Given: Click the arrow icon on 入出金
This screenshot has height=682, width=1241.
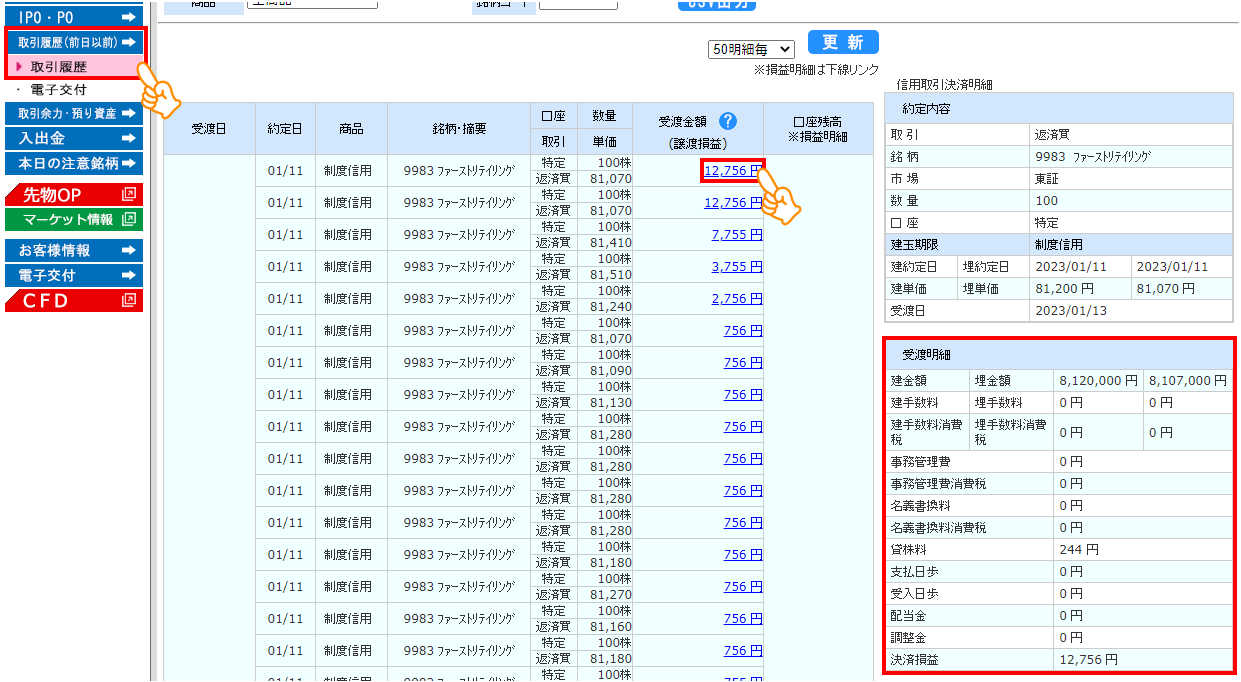Looking at the screenshot, I should tap(128, 138).
